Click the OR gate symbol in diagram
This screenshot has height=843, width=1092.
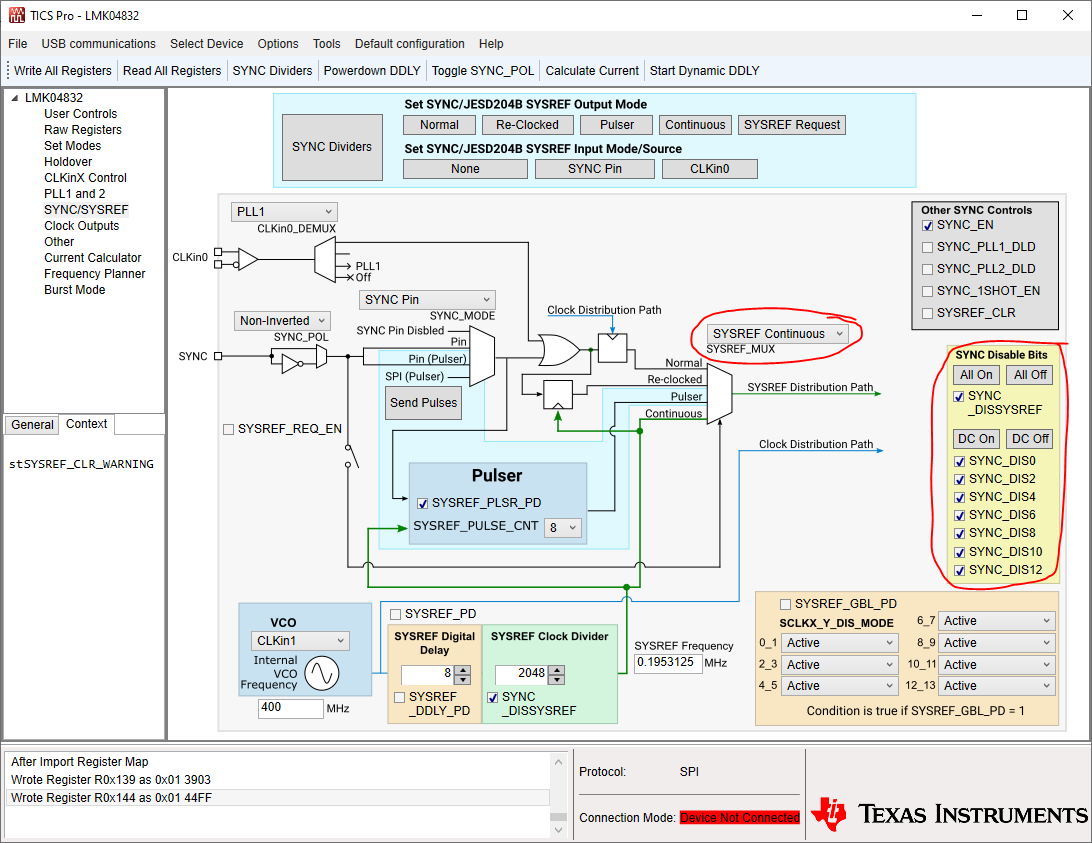(x=559, y=350)
